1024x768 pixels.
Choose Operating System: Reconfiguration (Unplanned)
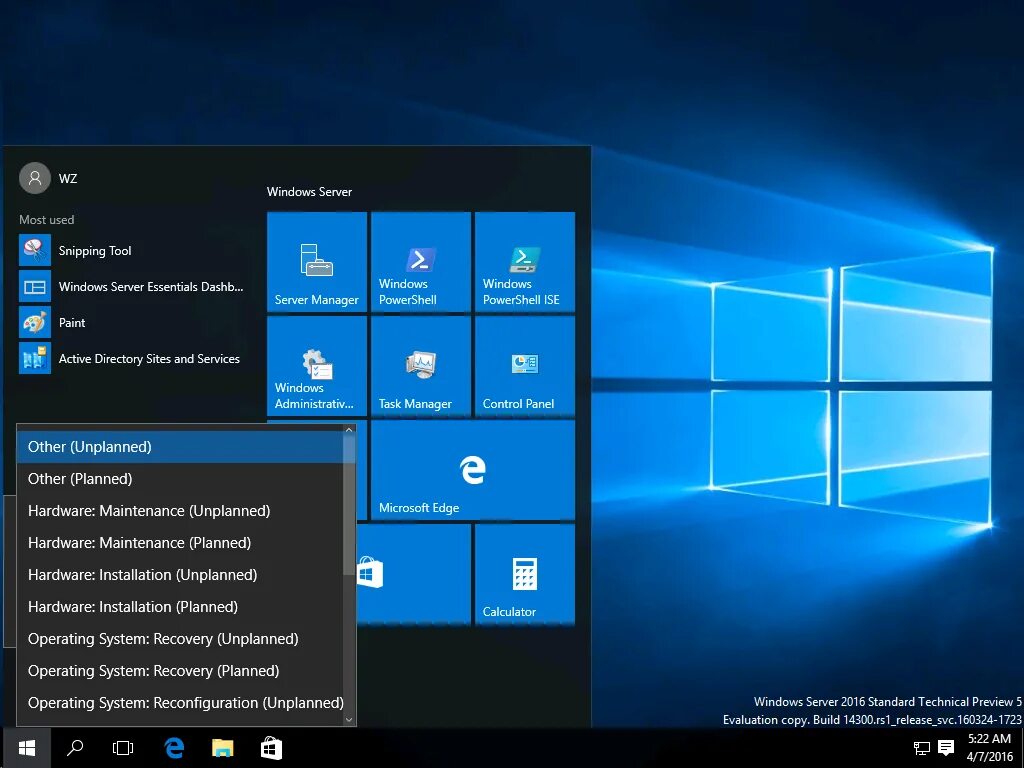(180, 703)
